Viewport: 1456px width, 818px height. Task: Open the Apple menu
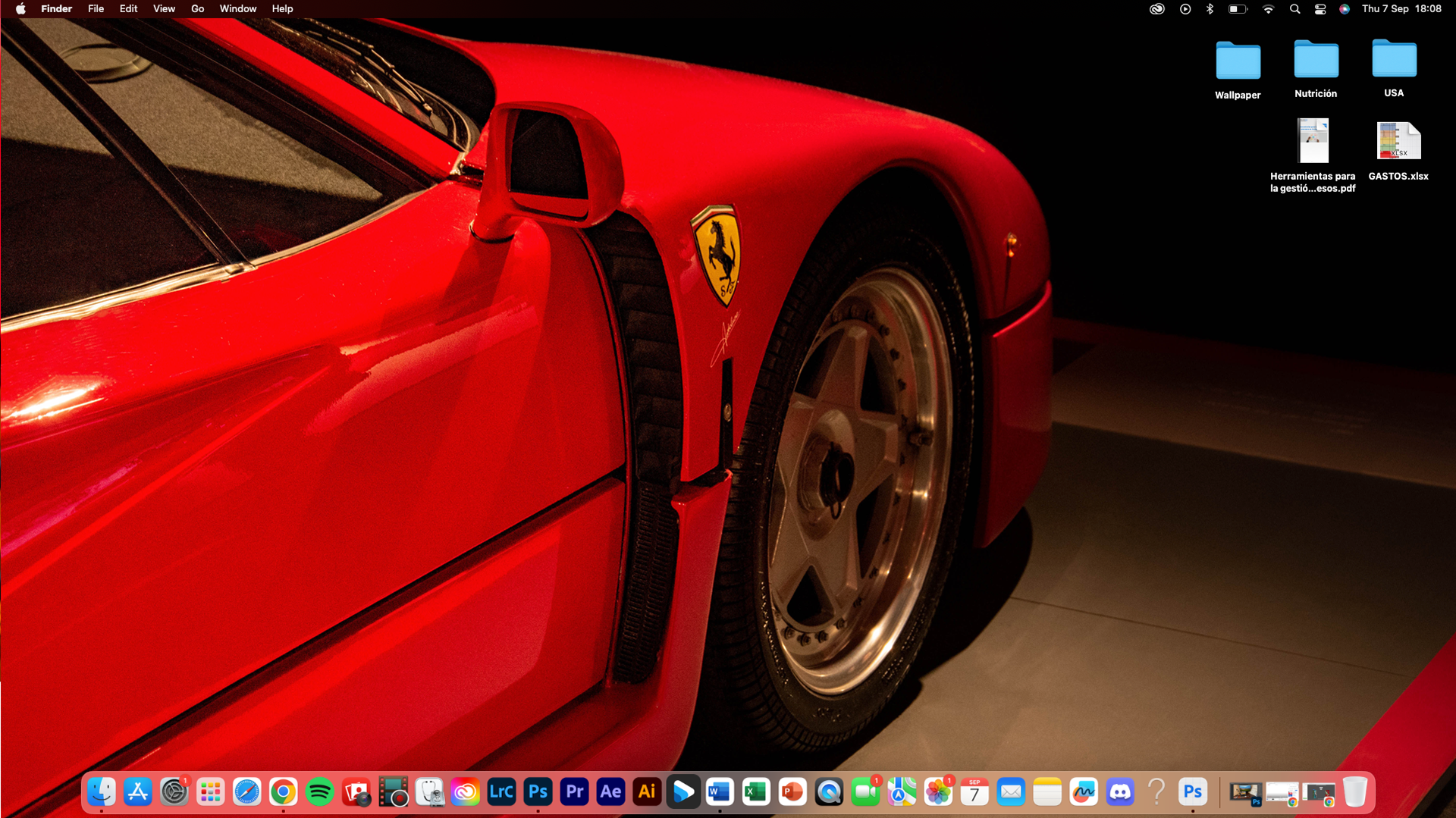[20, 9]
